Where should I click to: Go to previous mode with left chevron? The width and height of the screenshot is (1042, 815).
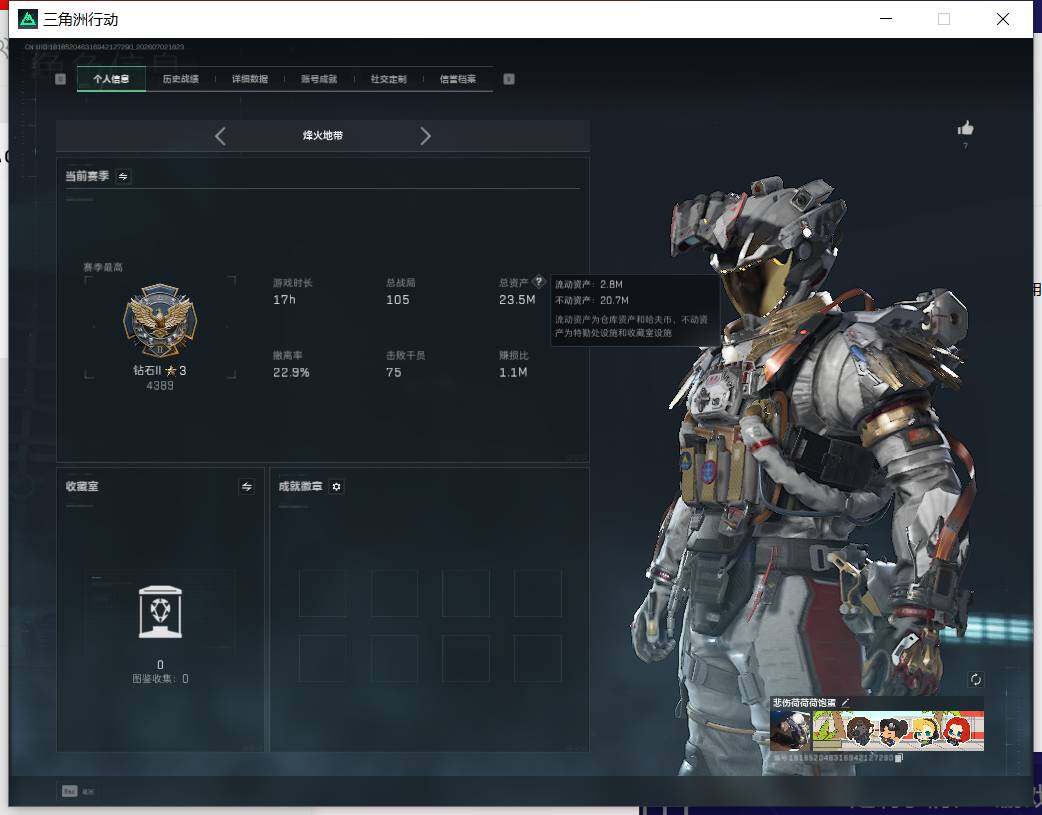221,136
